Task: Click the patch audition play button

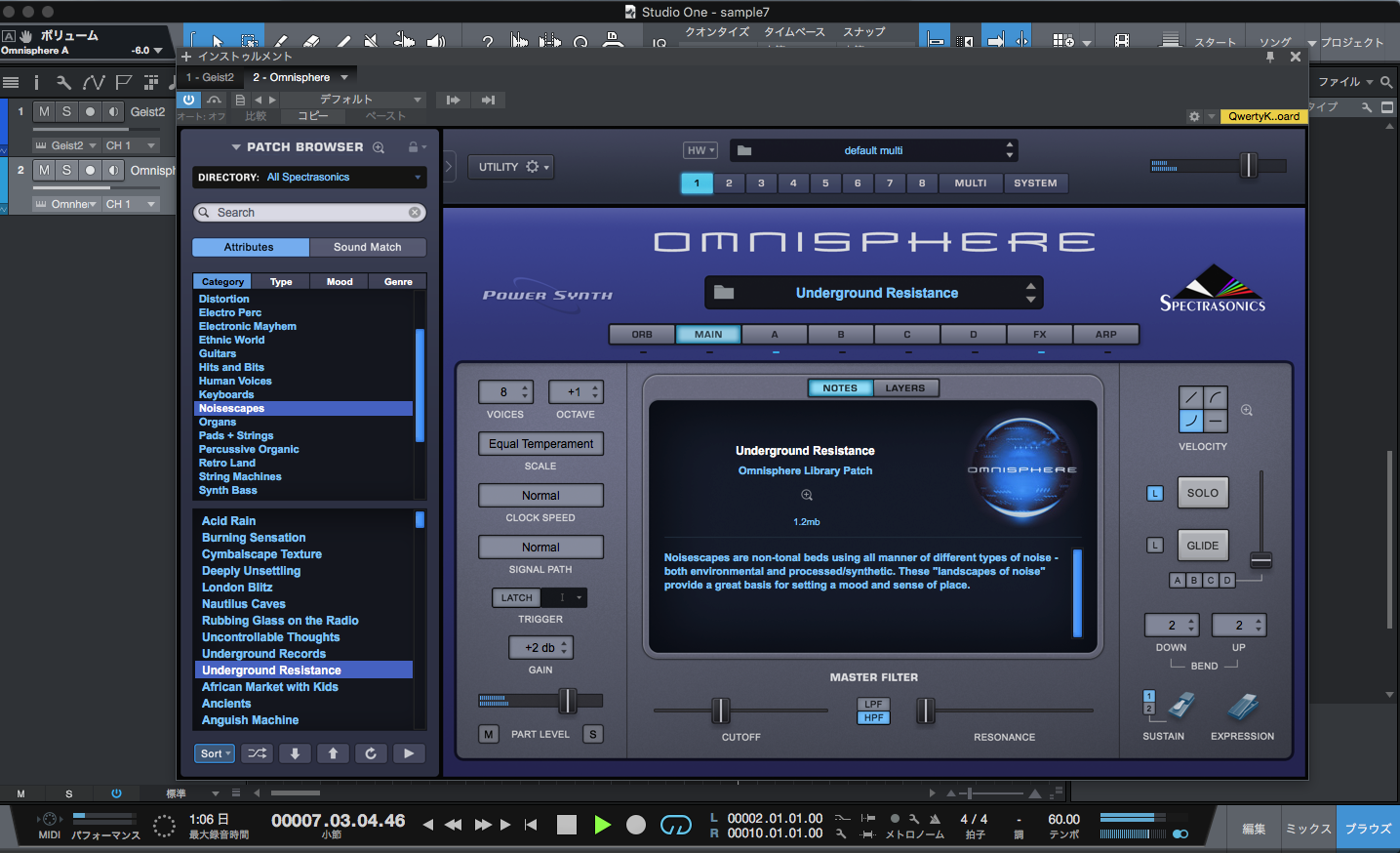Action: (x=409, y=753)
